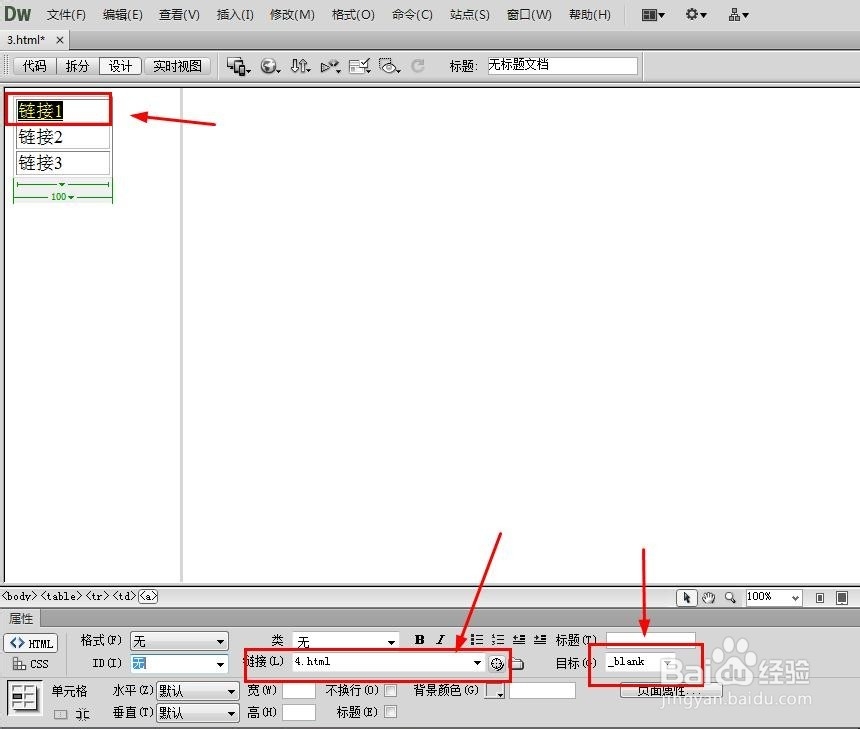This screenshot has height=729, width=860.
Task: Switch properties panel to CSS mode
Action: (31, 663)
